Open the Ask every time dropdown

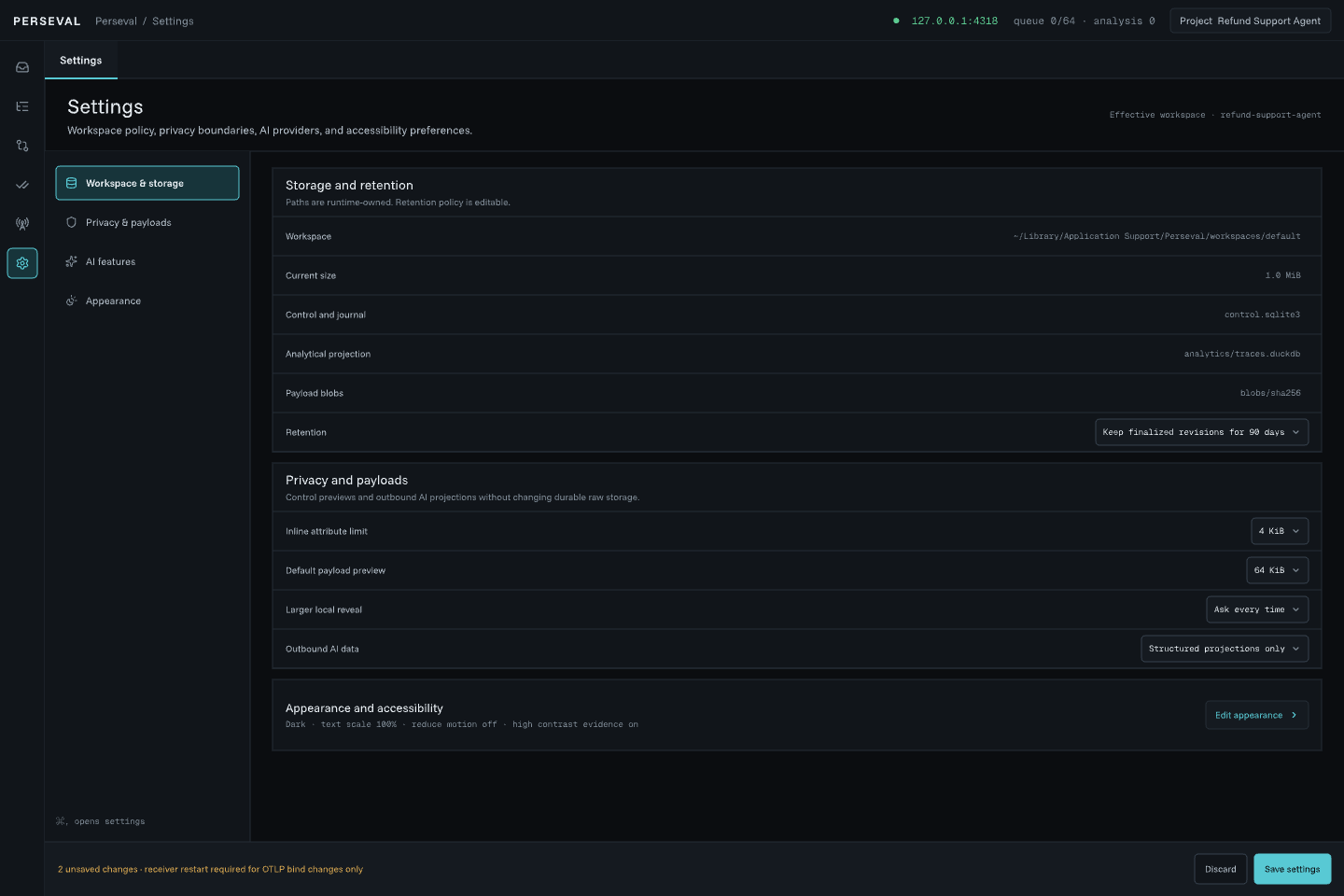click(1257, 609)
